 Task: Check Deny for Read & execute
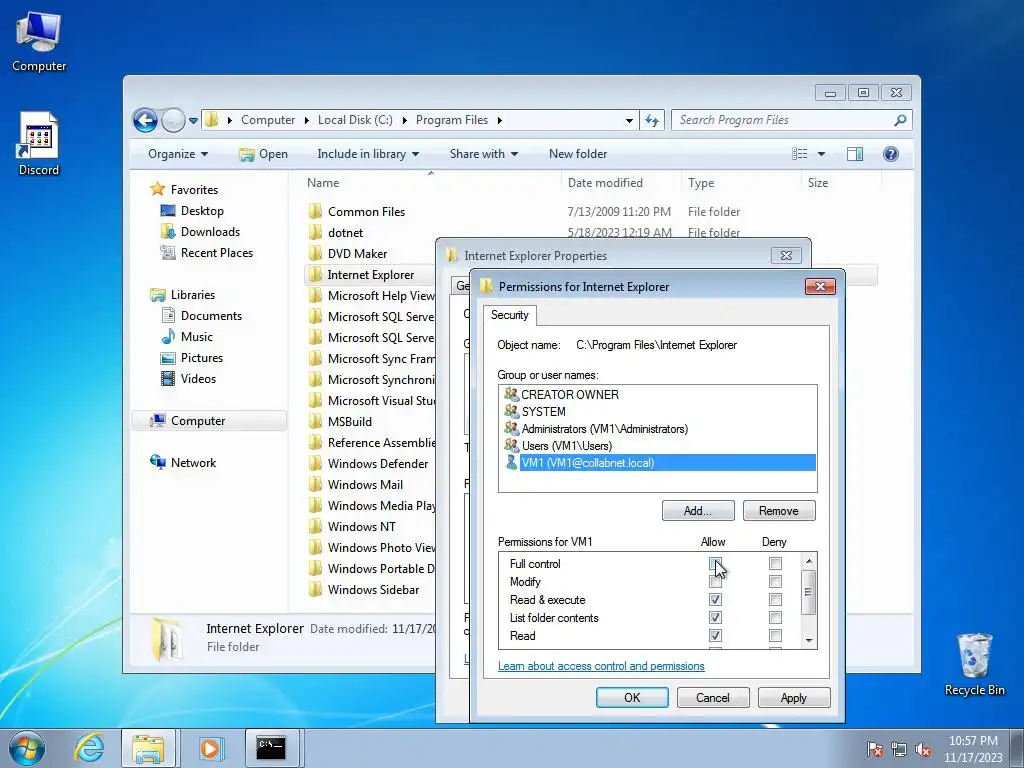click(775, 600)
